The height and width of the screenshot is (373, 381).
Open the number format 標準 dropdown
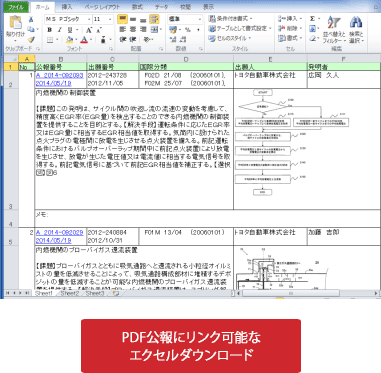(x=199, y=19)
